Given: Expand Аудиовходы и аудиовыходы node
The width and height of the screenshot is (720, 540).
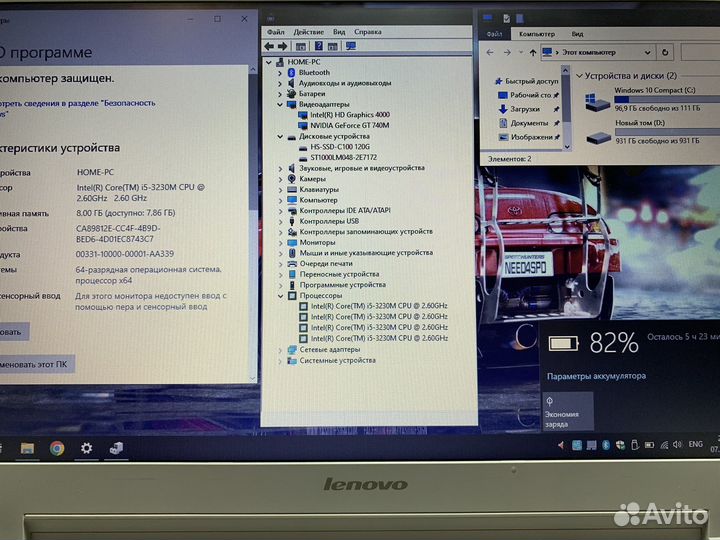Looking at the screenshot, I should (280, 83).
